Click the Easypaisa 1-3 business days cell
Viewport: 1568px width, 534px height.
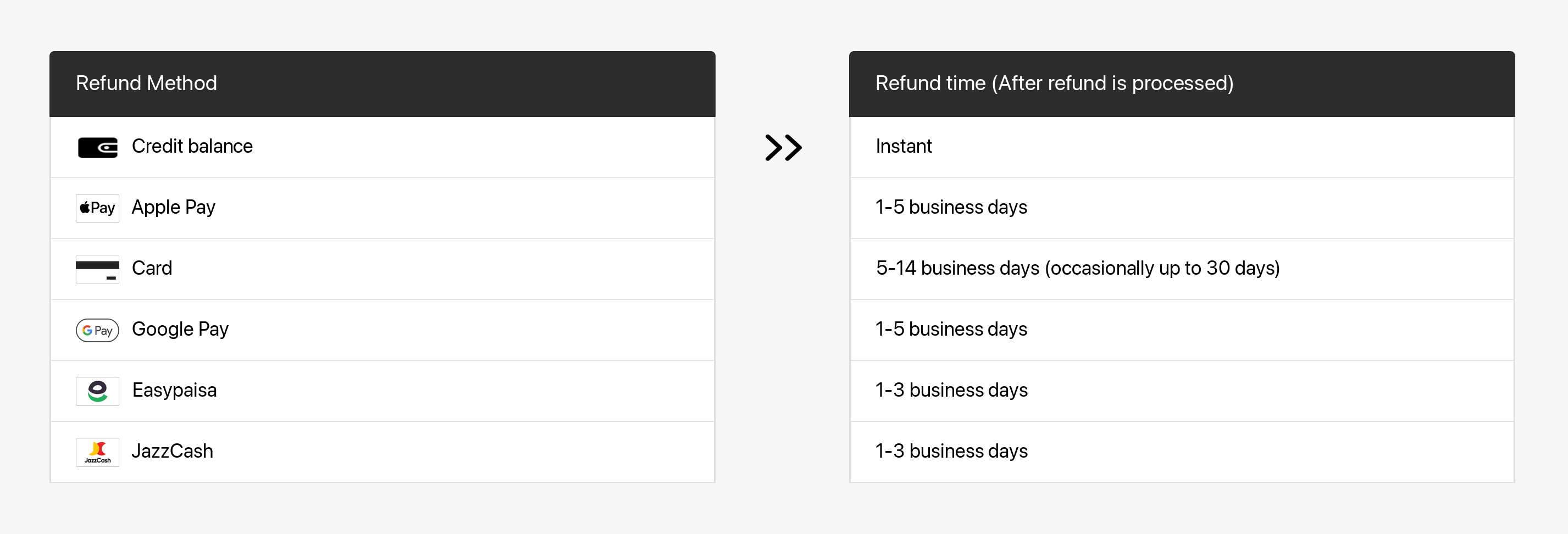[x=951, y=390]
